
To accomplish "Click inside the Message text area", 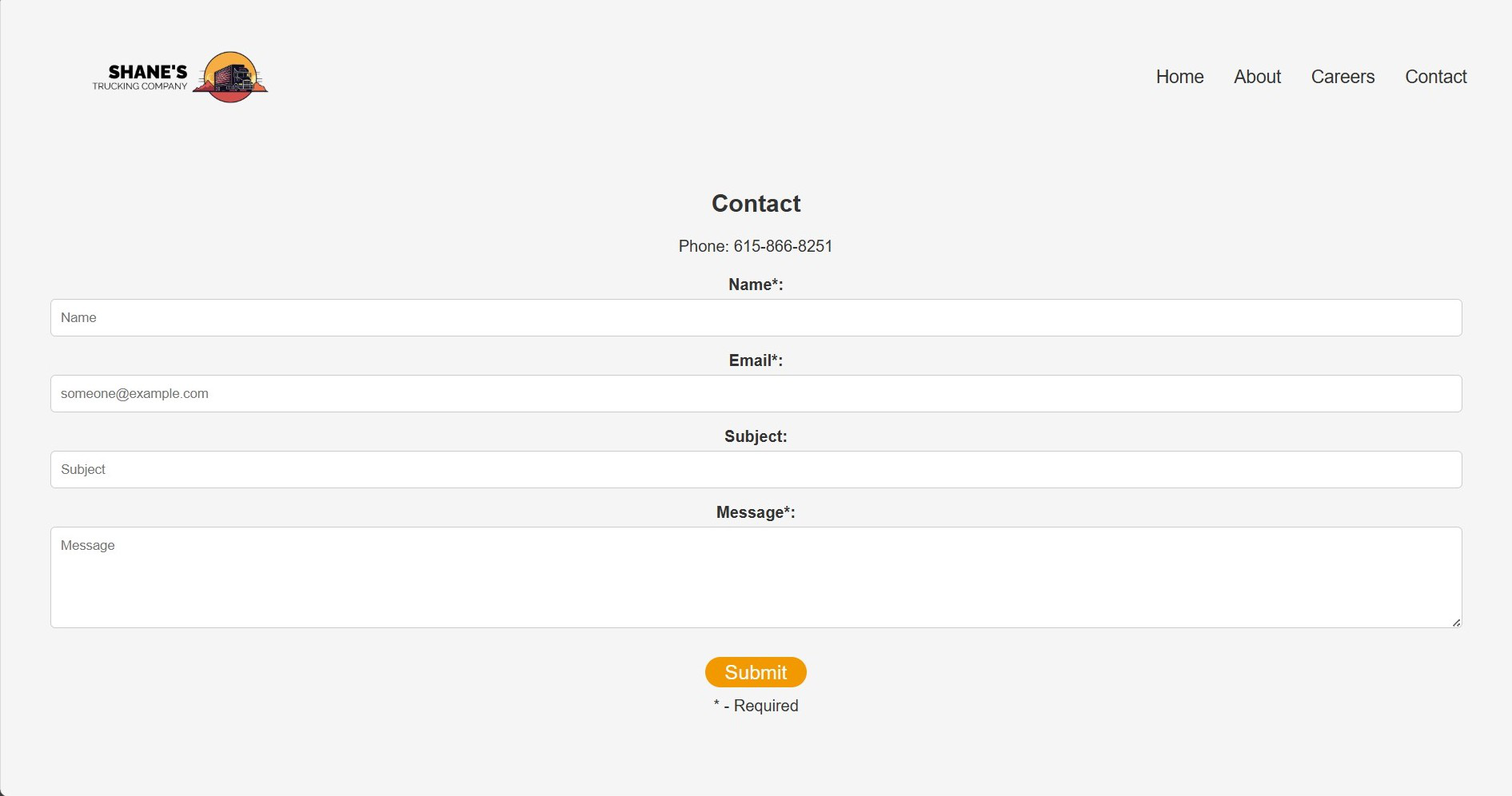I will pyautogui.click(x=756, y=577).
